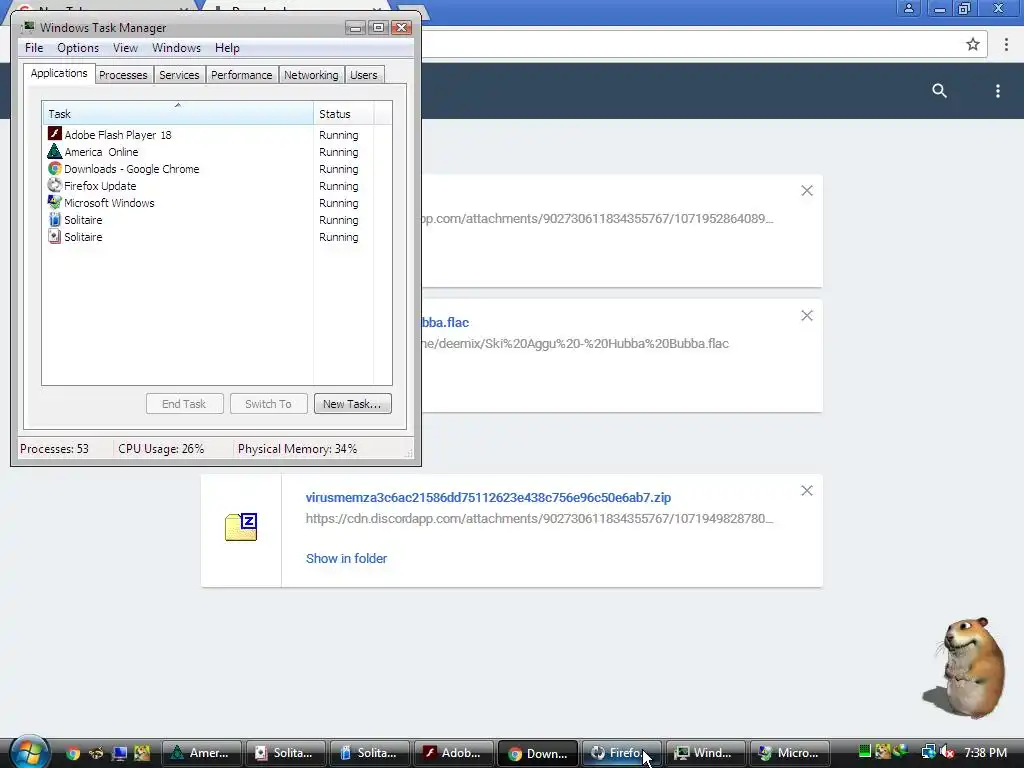Viewport: 1024px width, 768px height.
Task: Click "Processes: 53" in the status bar
Action: [55, 449]
